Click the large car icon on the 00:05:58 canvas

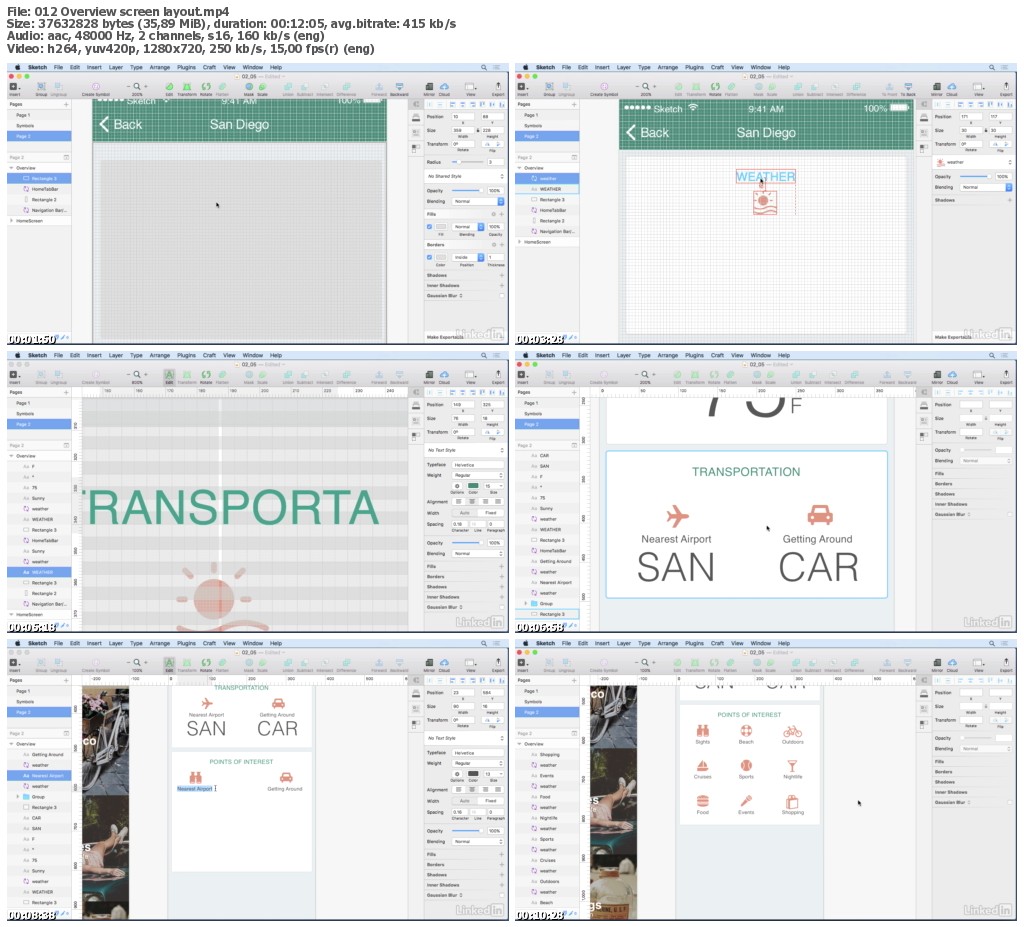point(820,515)
